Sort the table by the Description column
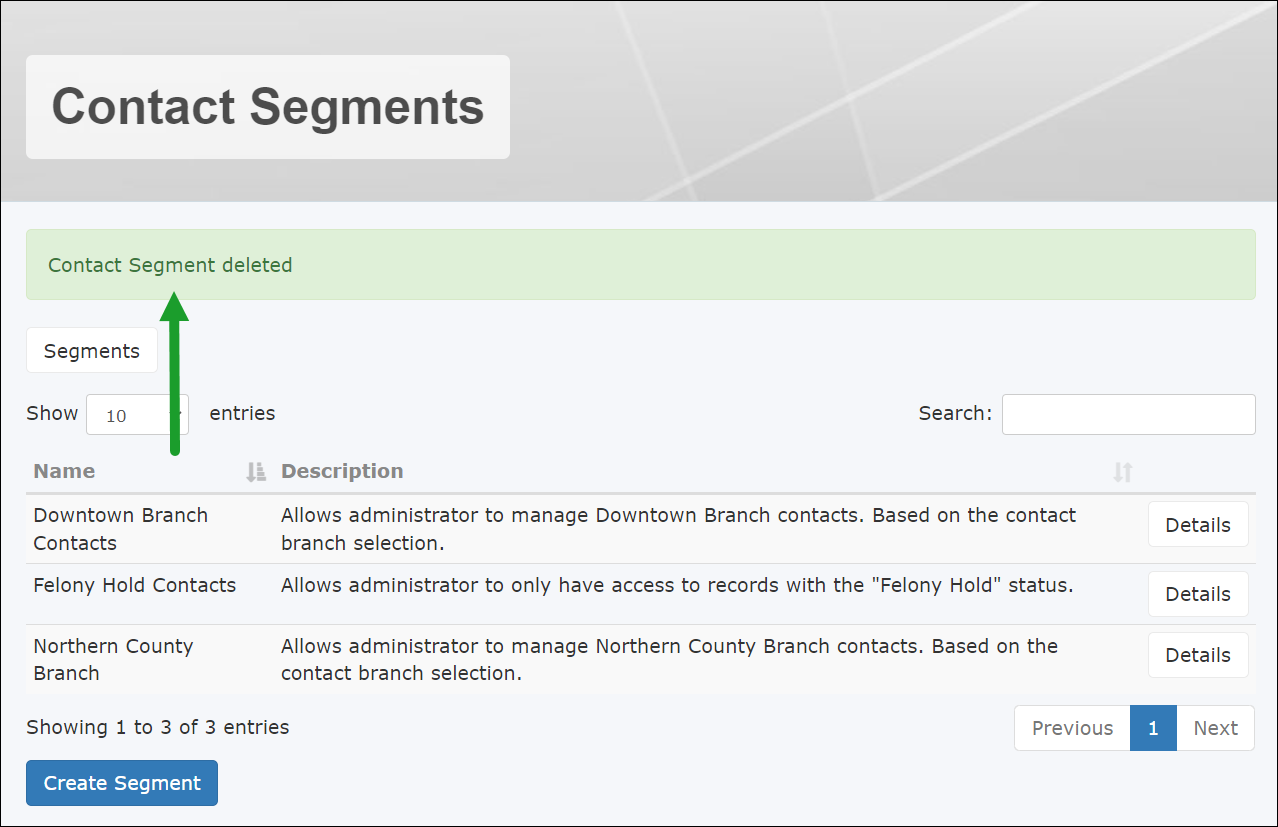Screen dimensions: 1278x827 point(342,470)
